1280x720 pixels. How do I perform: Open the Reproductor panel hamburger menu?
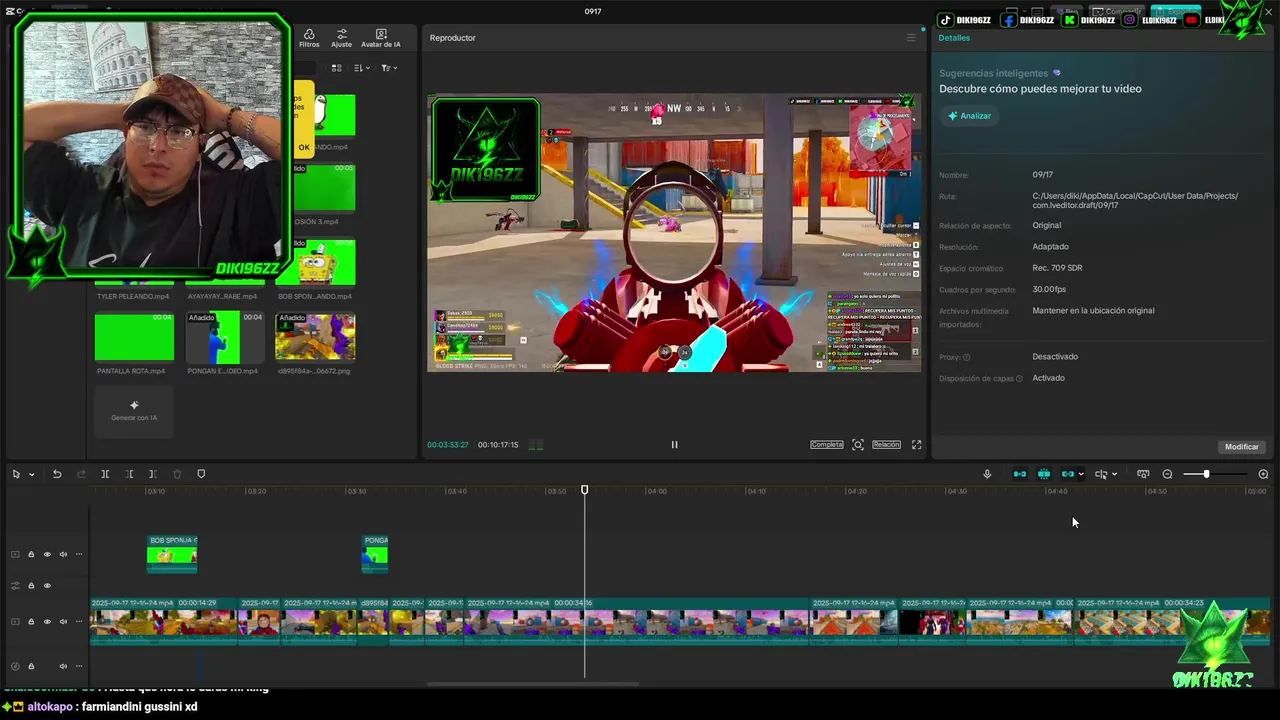click(x=911, y=38)
